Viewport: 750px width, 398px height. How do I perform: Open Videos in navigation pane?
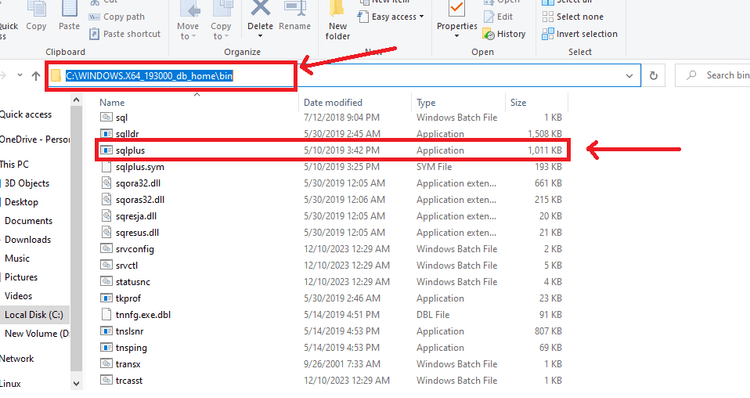pyautogui.click(x=18, y=296)
